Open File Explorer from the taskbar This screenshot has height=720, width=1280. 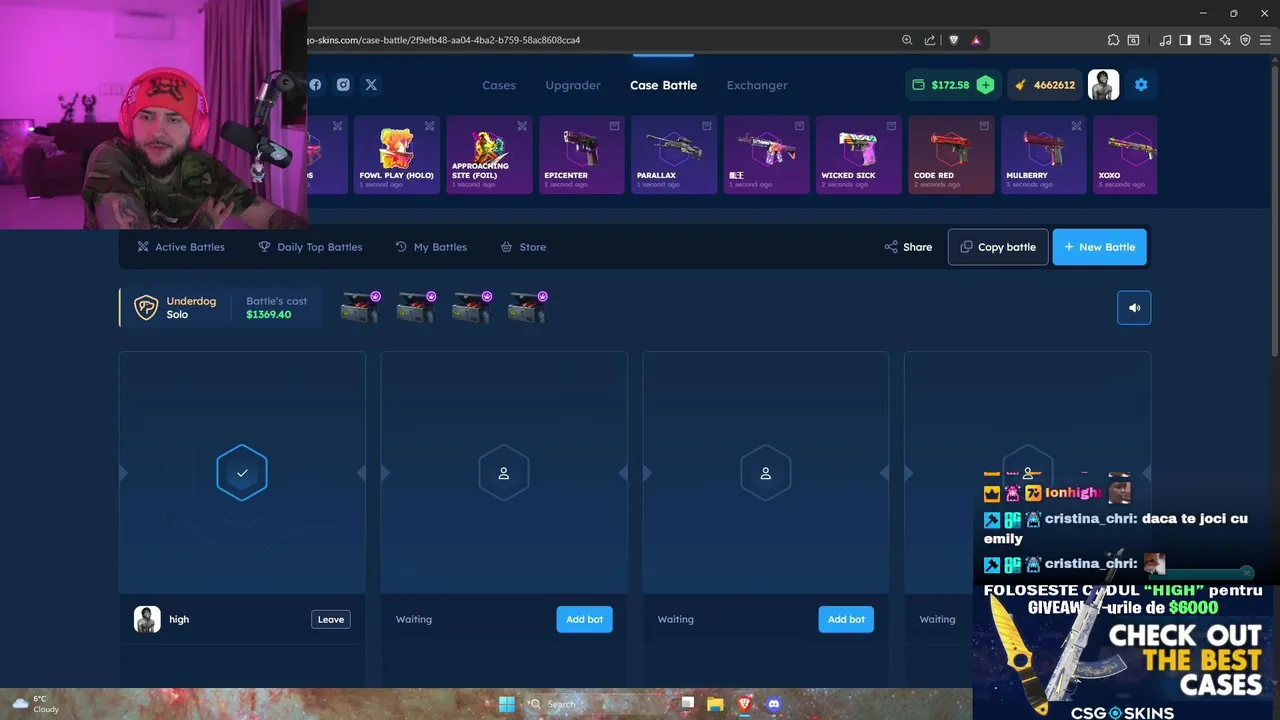click(715, 704)
